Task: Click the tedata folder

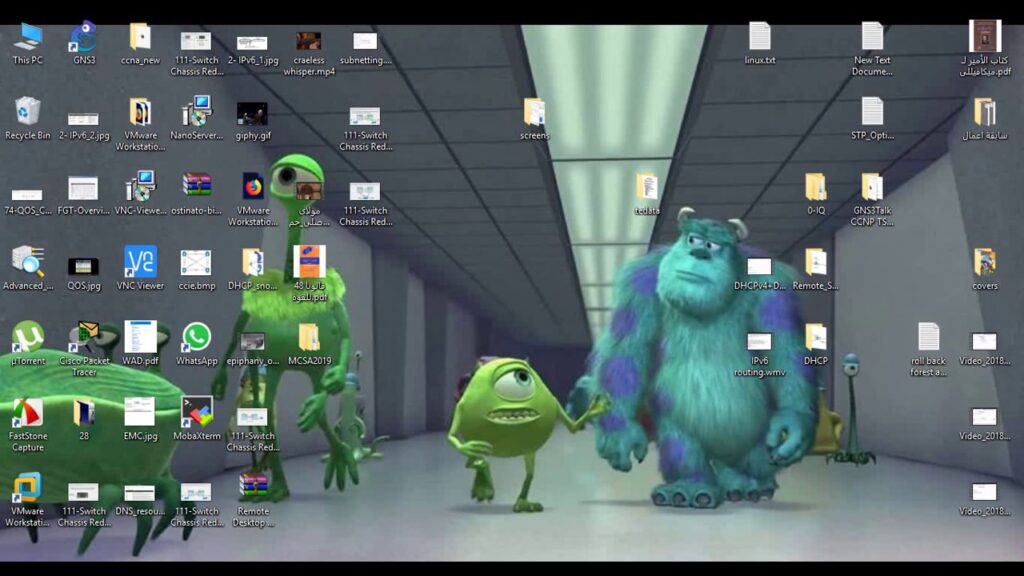Action: pyautogui.click(x=647, y=188)
